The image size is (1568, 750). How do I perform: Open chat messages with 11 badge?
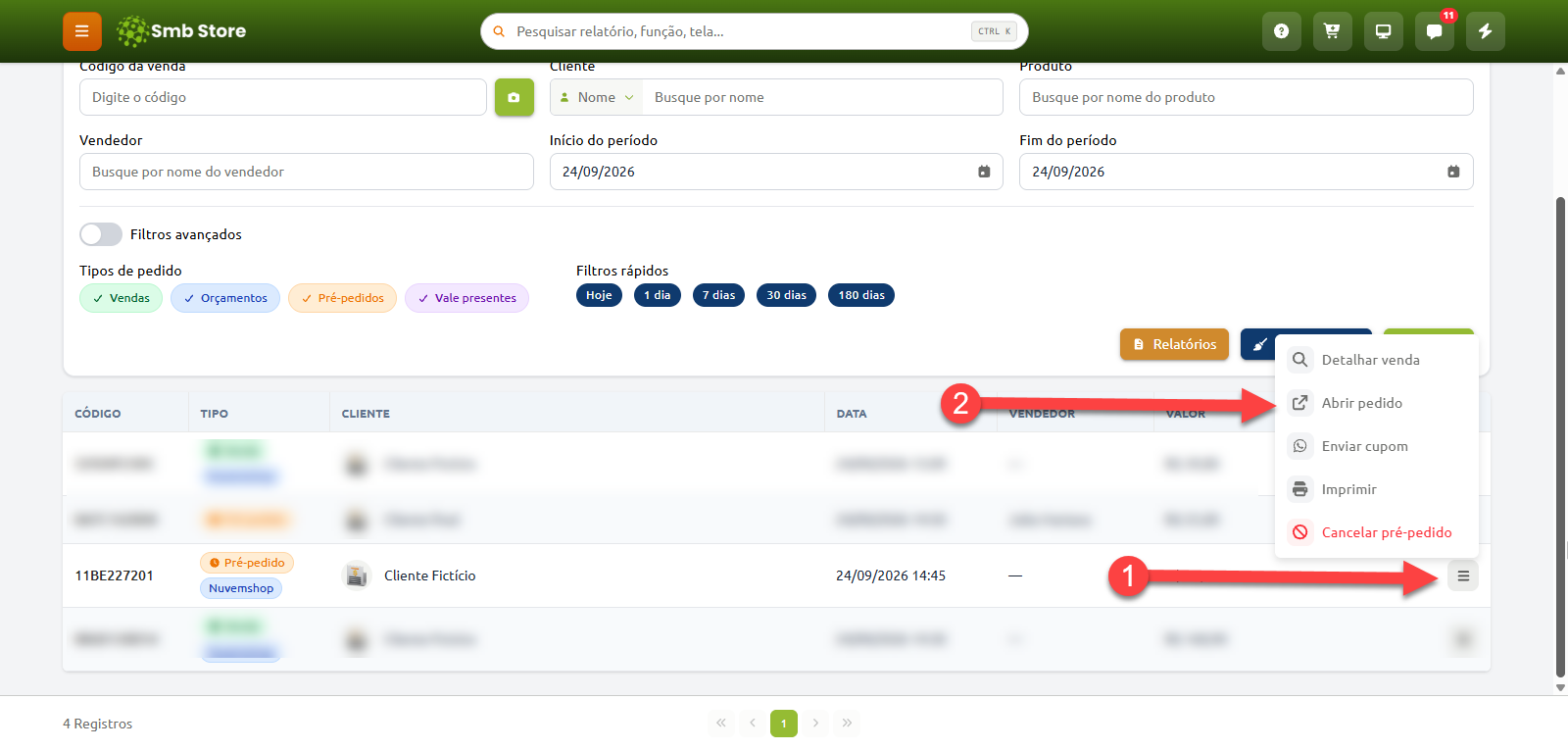pos(1434,31)
